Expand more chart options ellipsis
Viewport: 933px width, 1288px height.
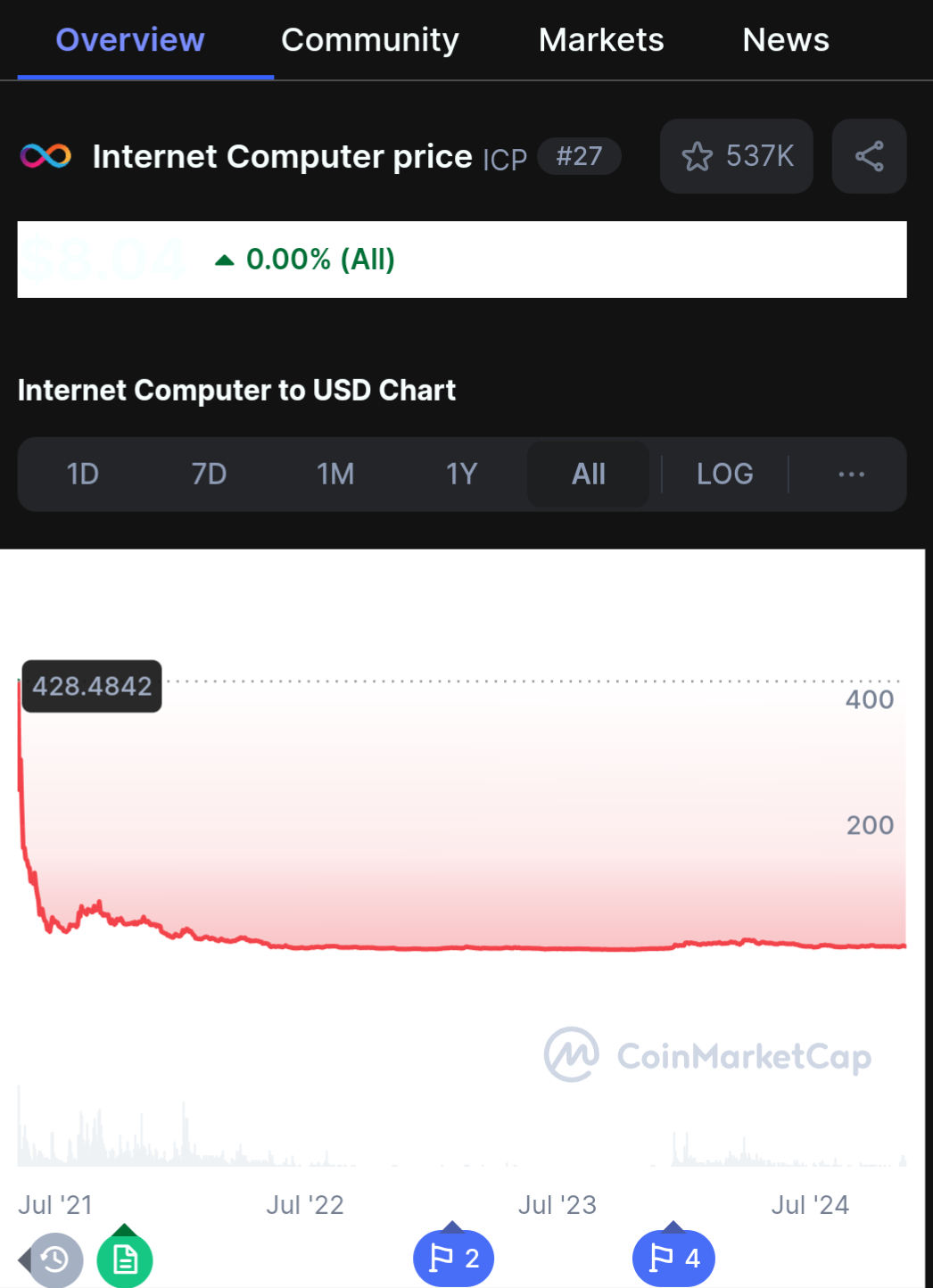click(851, 474)
